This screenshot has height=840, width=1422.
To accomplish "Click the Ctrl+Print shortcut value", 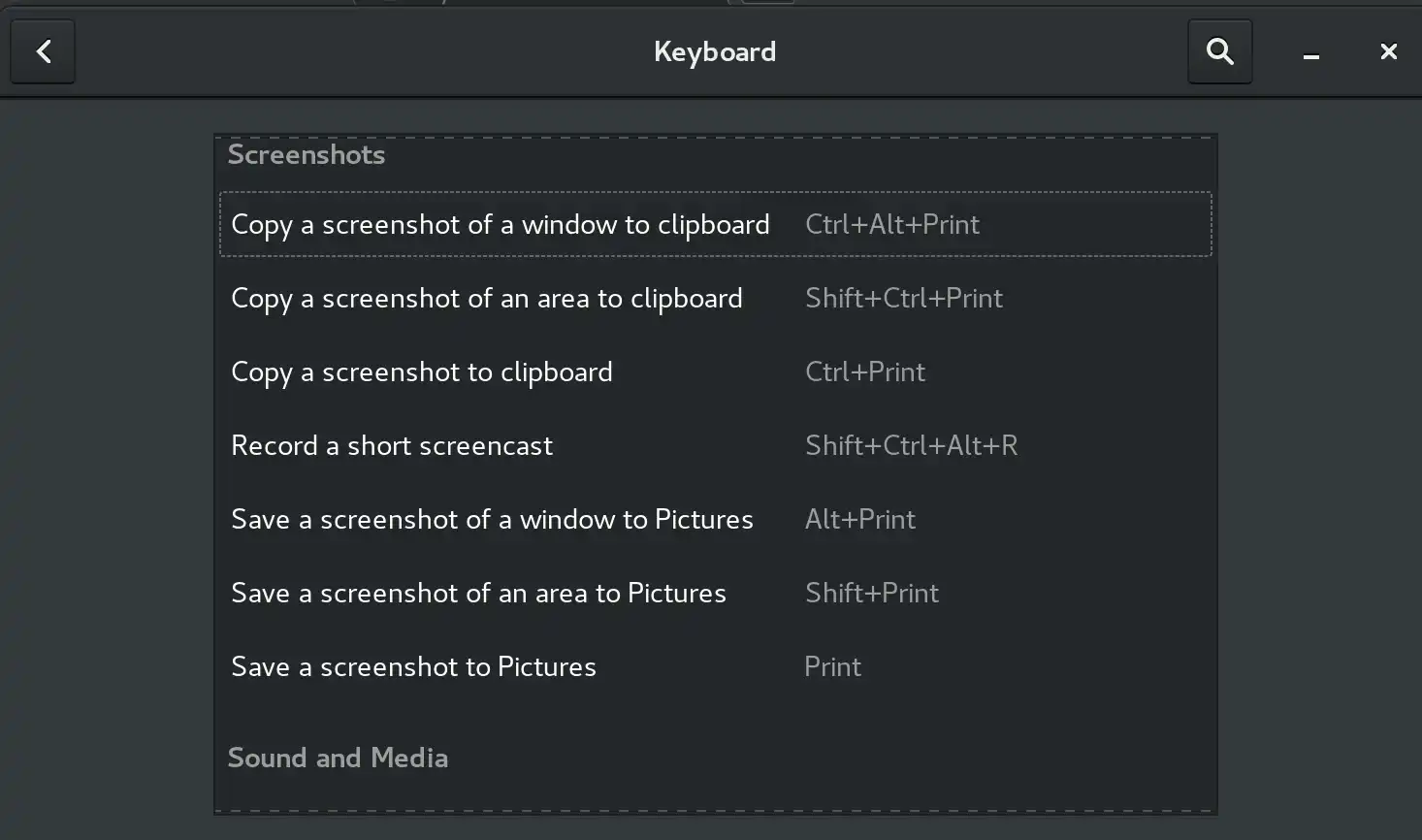I will 864,372.
